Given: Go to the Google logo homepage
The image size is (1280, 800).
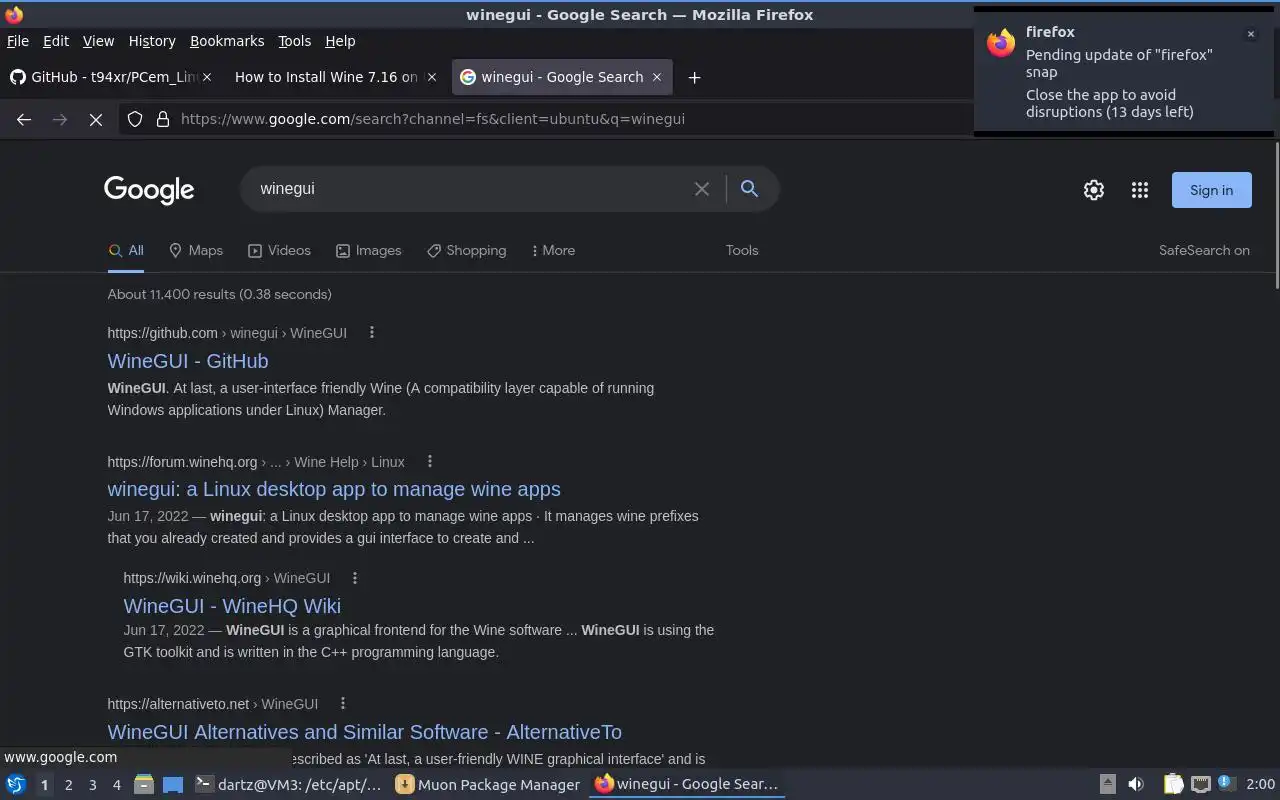Looking at the screenshot, I should pyautogui.click(x=149, y=189).
